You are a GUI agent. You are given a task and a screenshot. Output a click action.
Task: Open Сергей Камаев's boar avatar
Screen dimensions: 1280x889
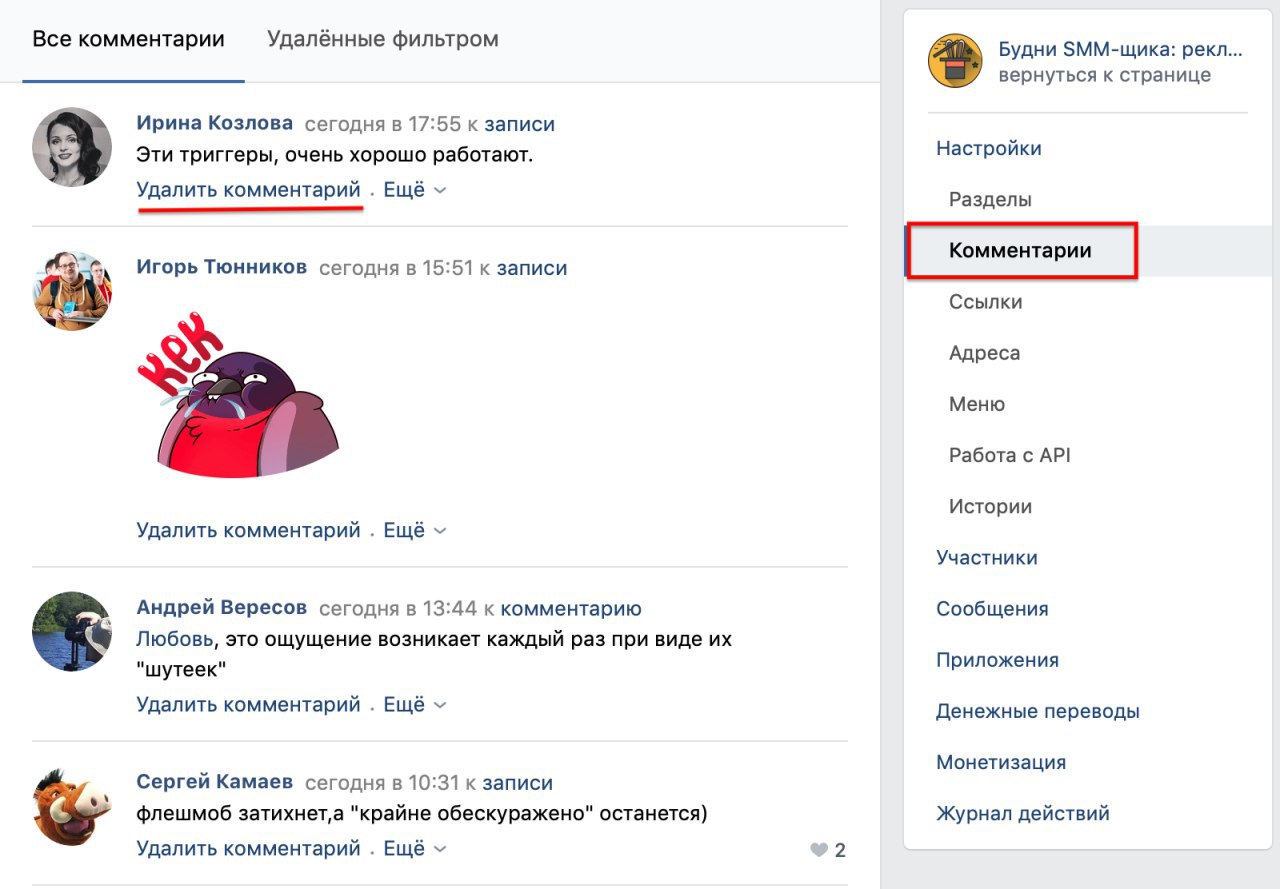pos(72,806)
